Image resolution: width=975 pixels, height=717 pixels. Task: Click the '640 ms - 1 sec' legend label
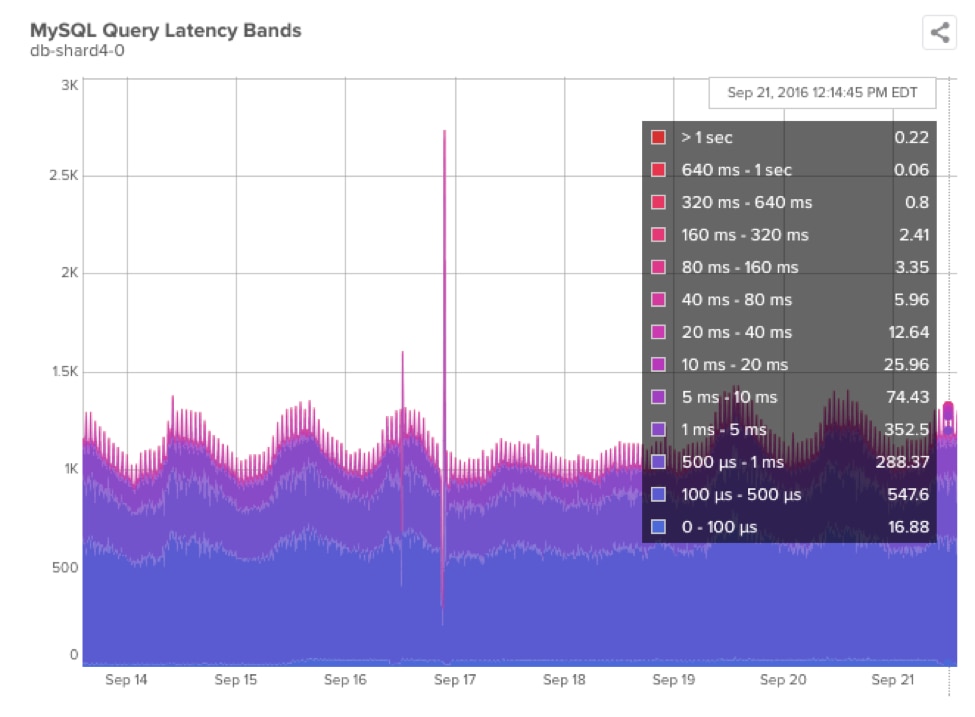(x=736, y=170)
